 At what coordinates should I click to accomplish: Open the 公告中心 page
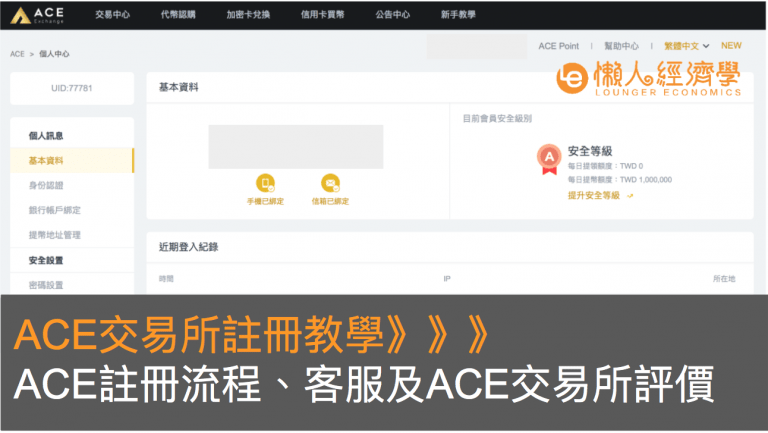(392, 16)
